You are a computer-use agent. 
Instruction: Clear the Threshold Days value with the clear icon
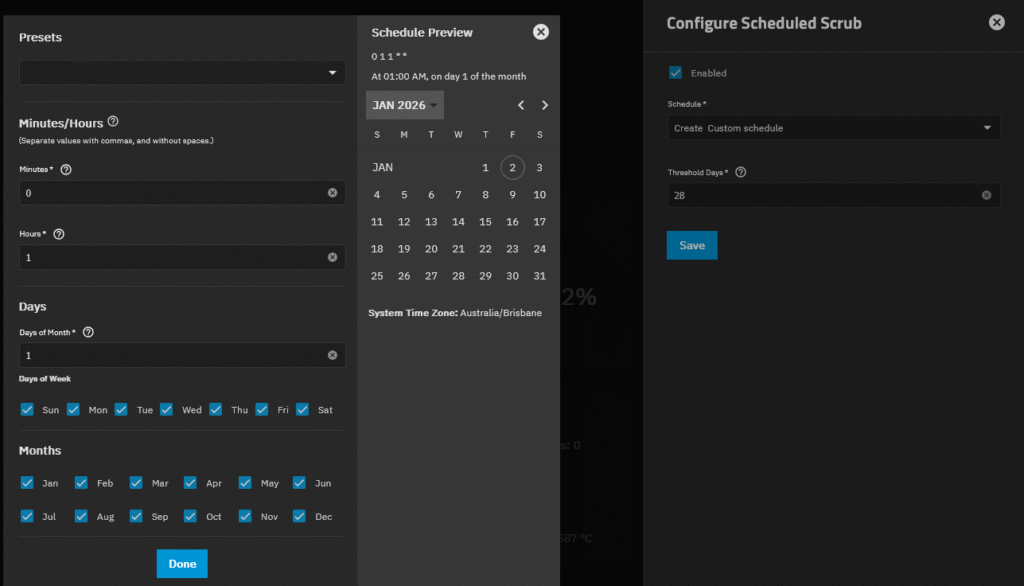coord(986,195)
